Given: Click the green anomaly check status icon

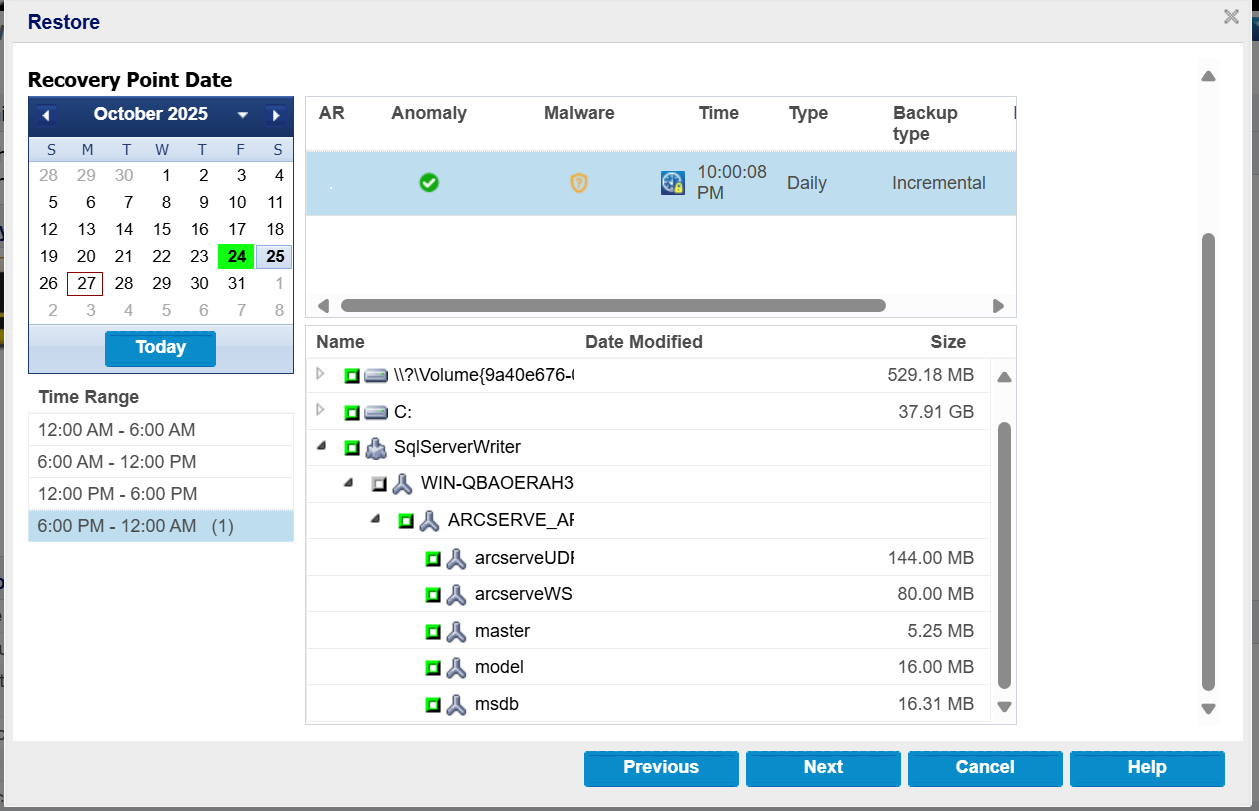Looking at the screenshot, I should point(429,183).
